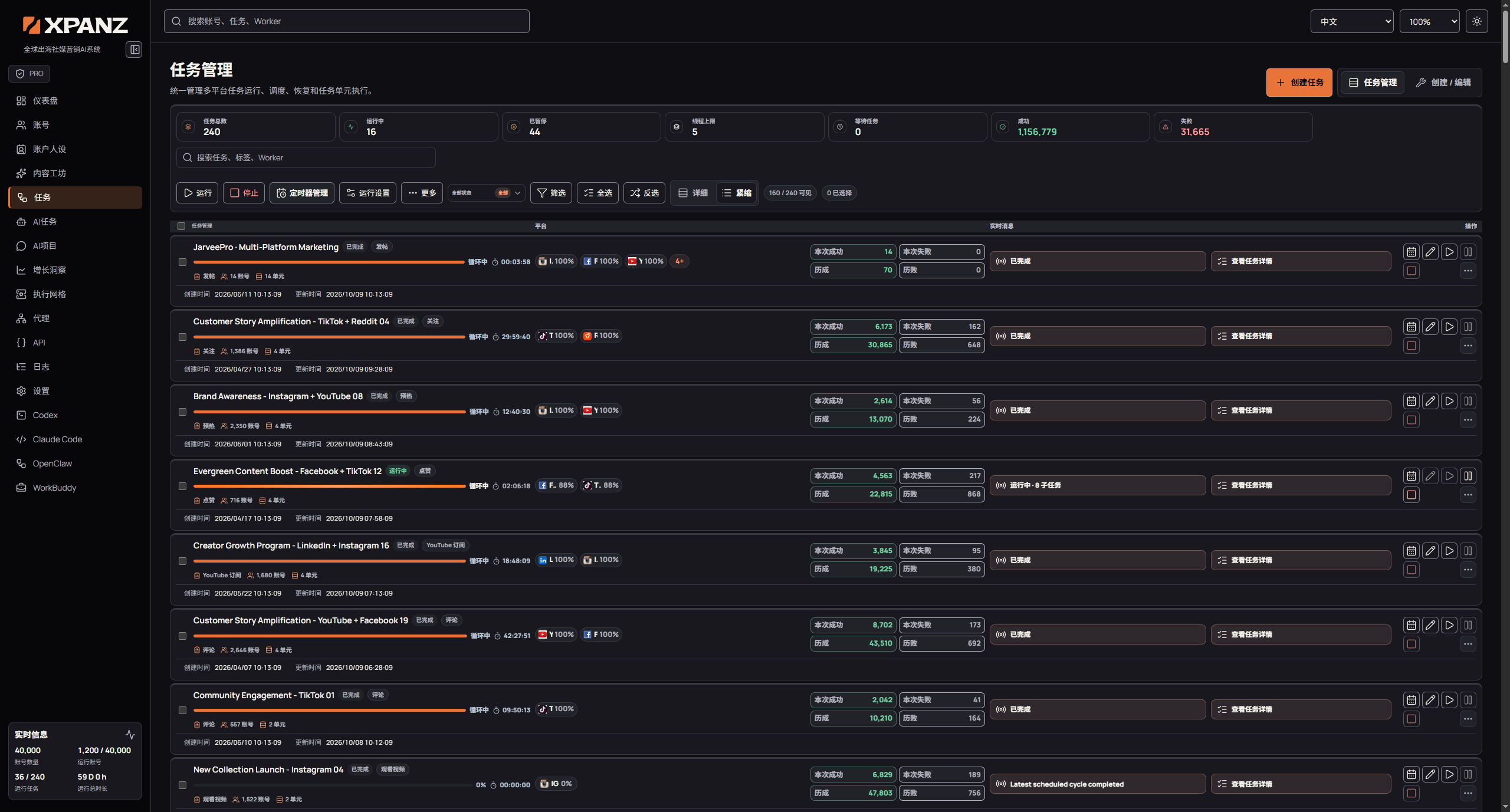This screenshot has width=1510, height=812.
Task: Open the 中文 language dropdown
Action: pyautogui.click(x=1351, y=21)
